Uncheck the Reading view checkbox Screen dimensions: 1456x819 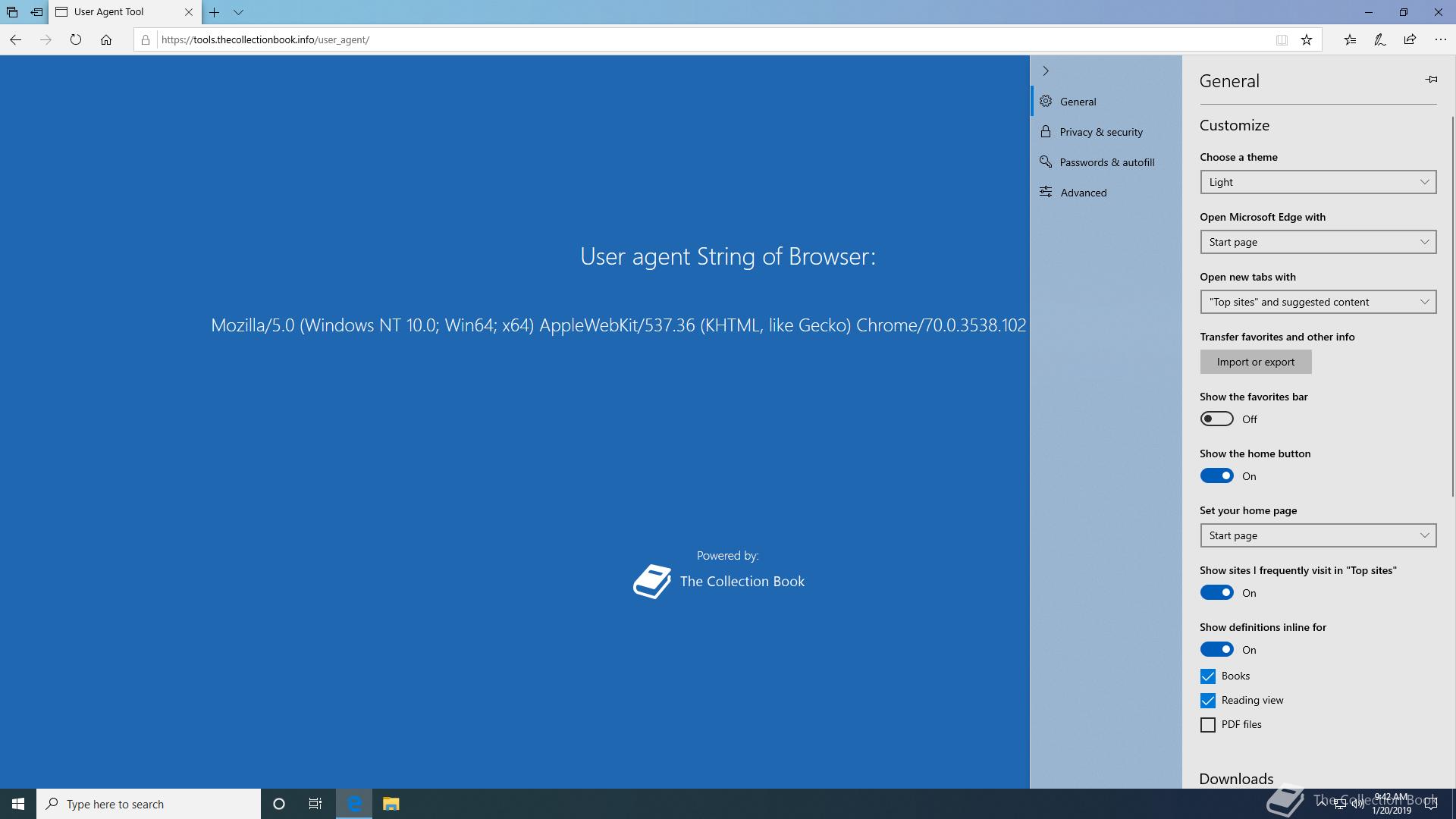point(1208,700)
